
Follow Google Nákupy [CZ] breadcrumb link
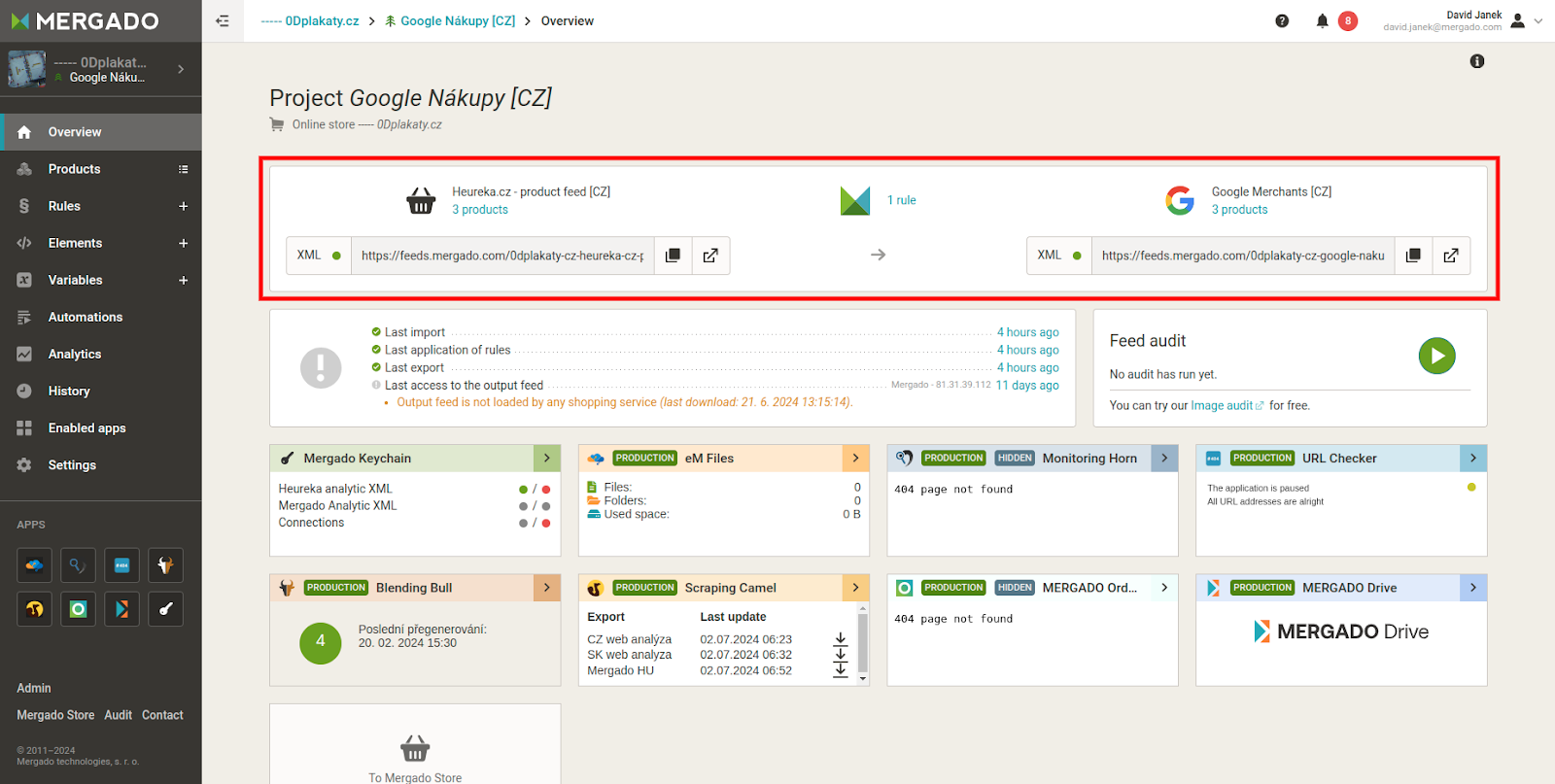[450, 20]
